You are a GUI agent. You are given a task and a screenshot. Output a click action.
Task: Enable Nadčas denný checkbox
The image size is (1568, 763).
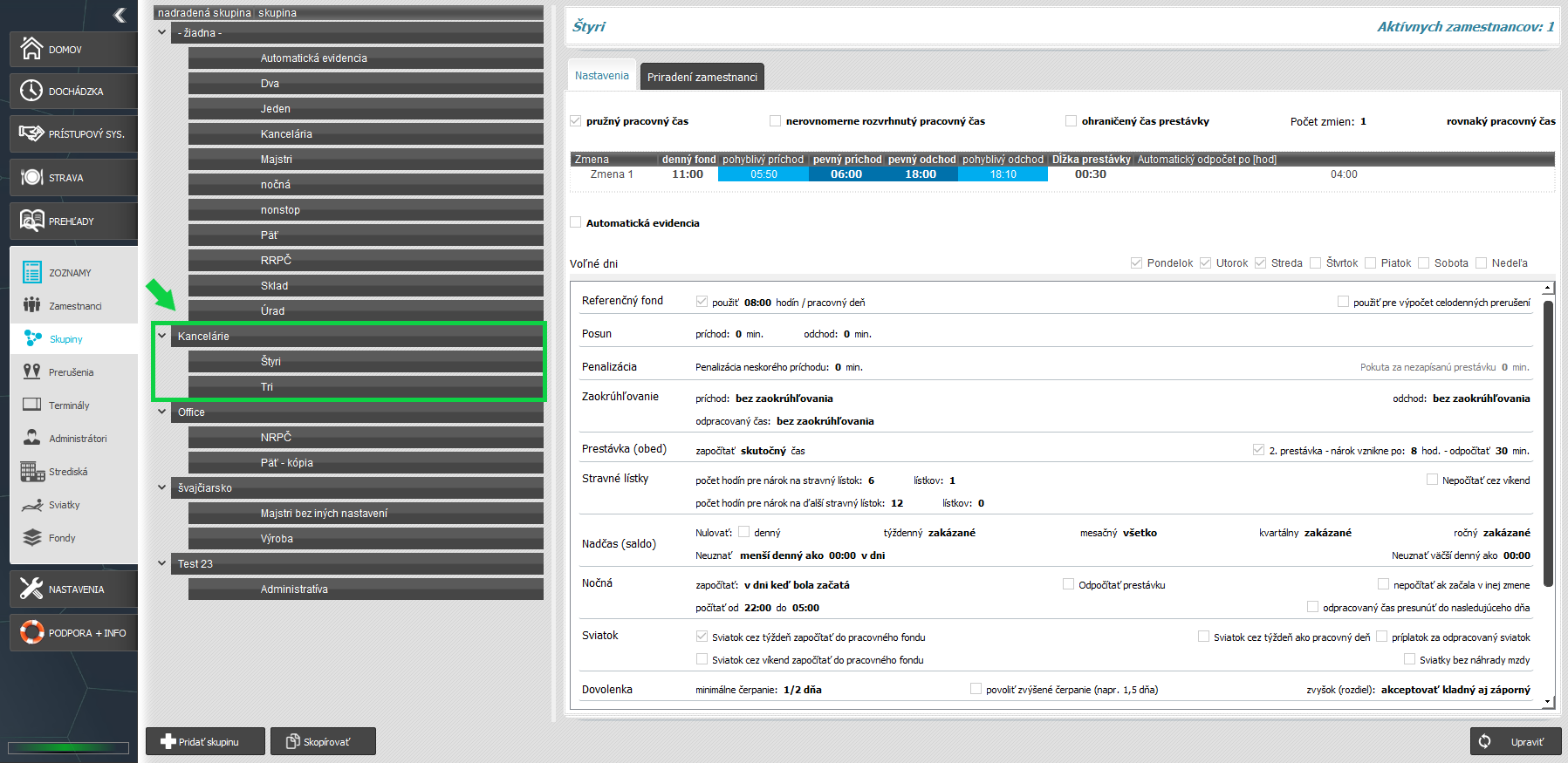tap(743, 531)
